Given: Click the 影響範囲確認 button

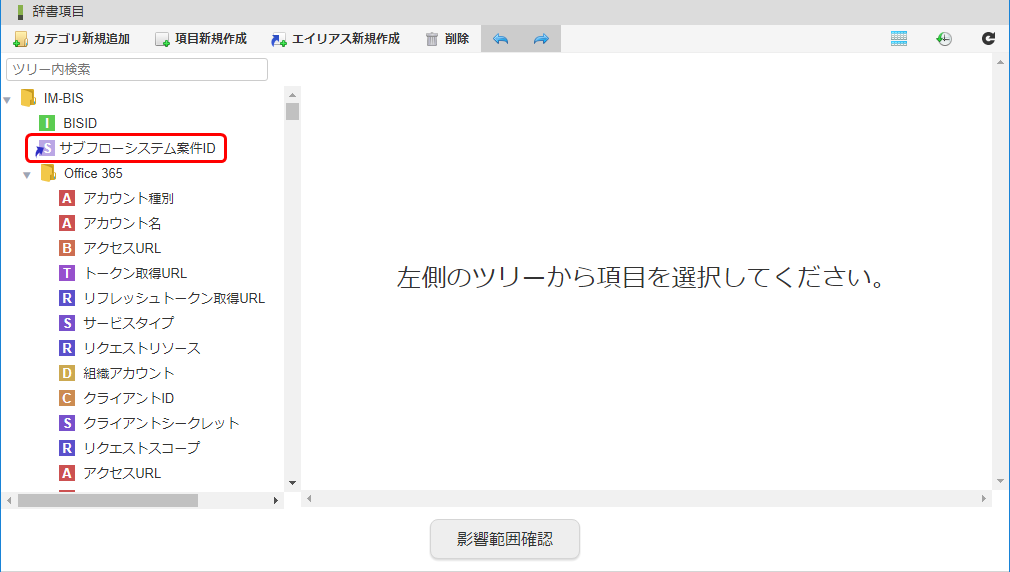Looking at the screenshot, I should [505, 539].
